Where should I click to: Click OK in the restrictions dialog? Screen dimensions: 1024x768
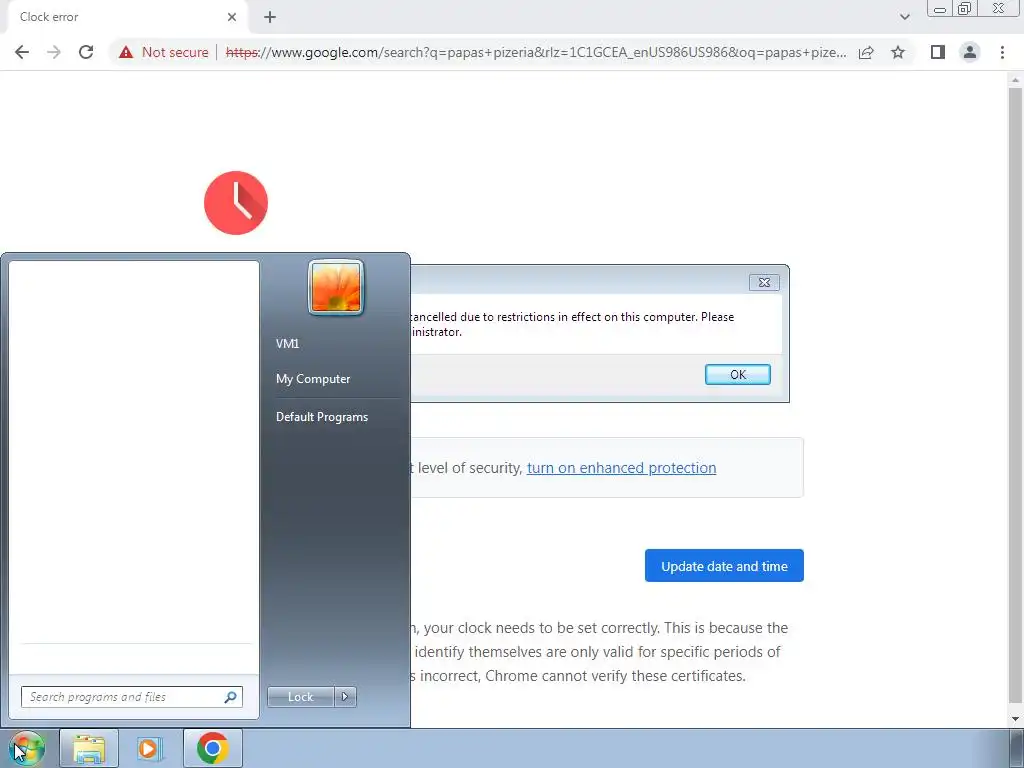(737, 374)
